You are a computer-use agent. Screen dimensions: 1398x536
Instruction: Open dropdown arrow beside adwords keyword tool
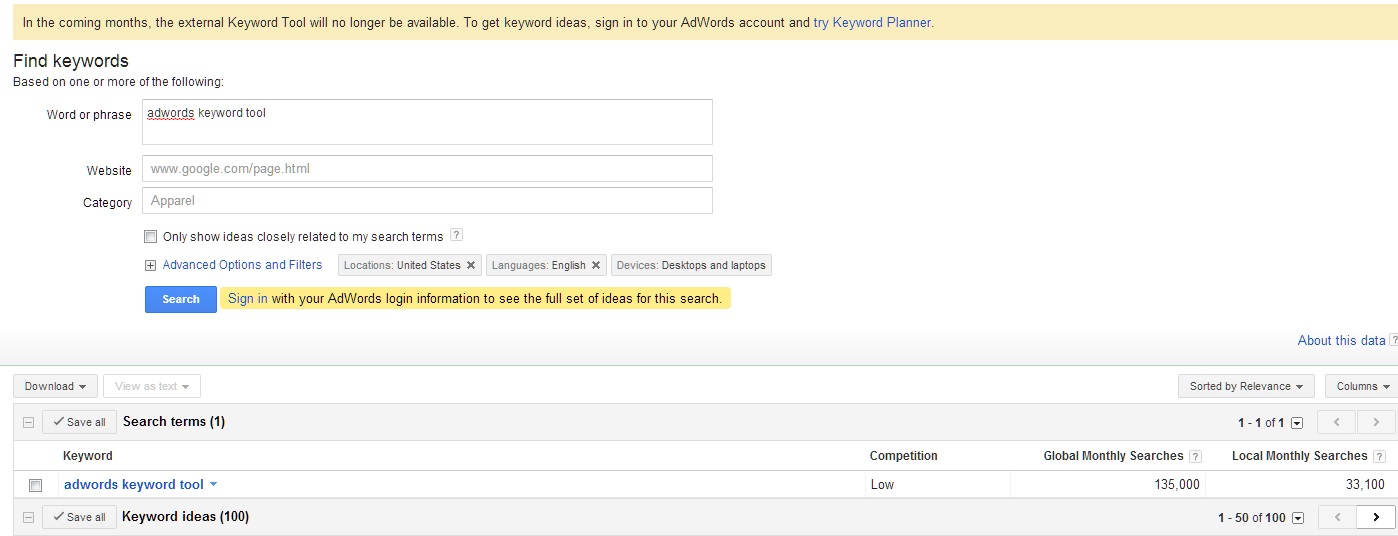(213, 485)
